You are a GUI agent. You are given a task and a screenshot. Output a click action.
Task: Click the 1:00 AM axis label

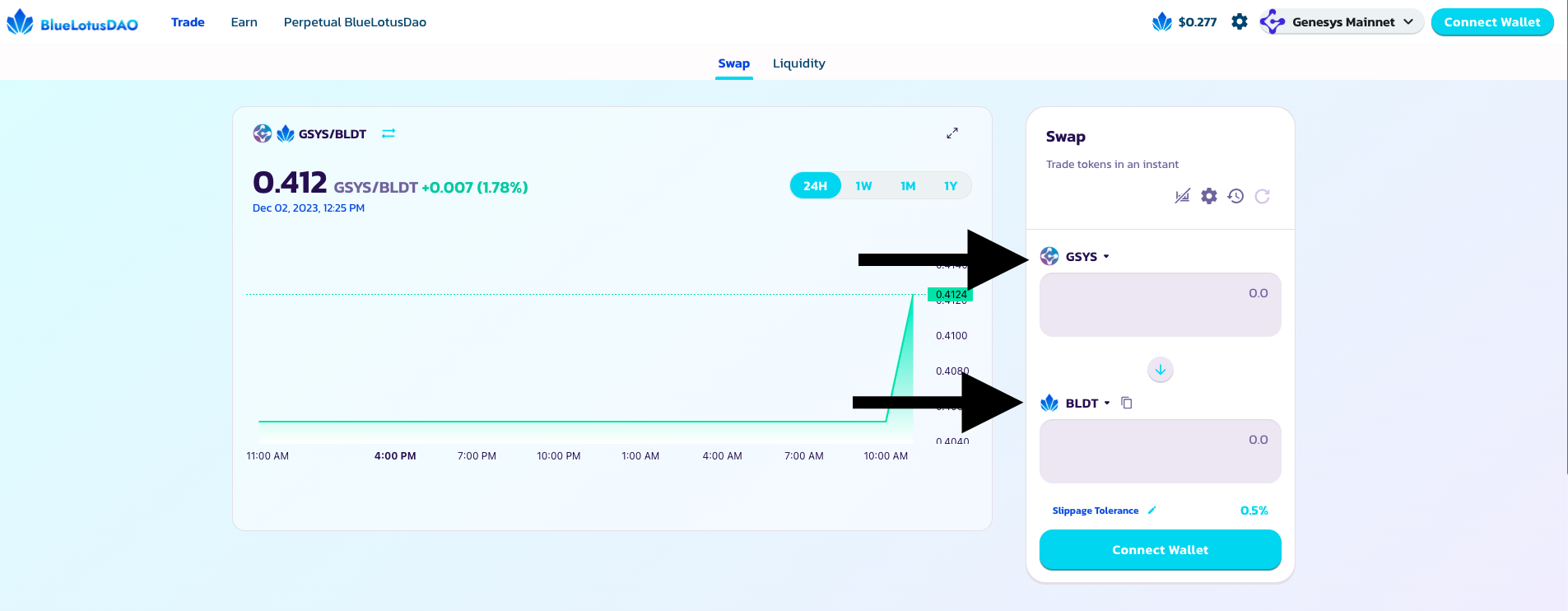tap(640, 455)
